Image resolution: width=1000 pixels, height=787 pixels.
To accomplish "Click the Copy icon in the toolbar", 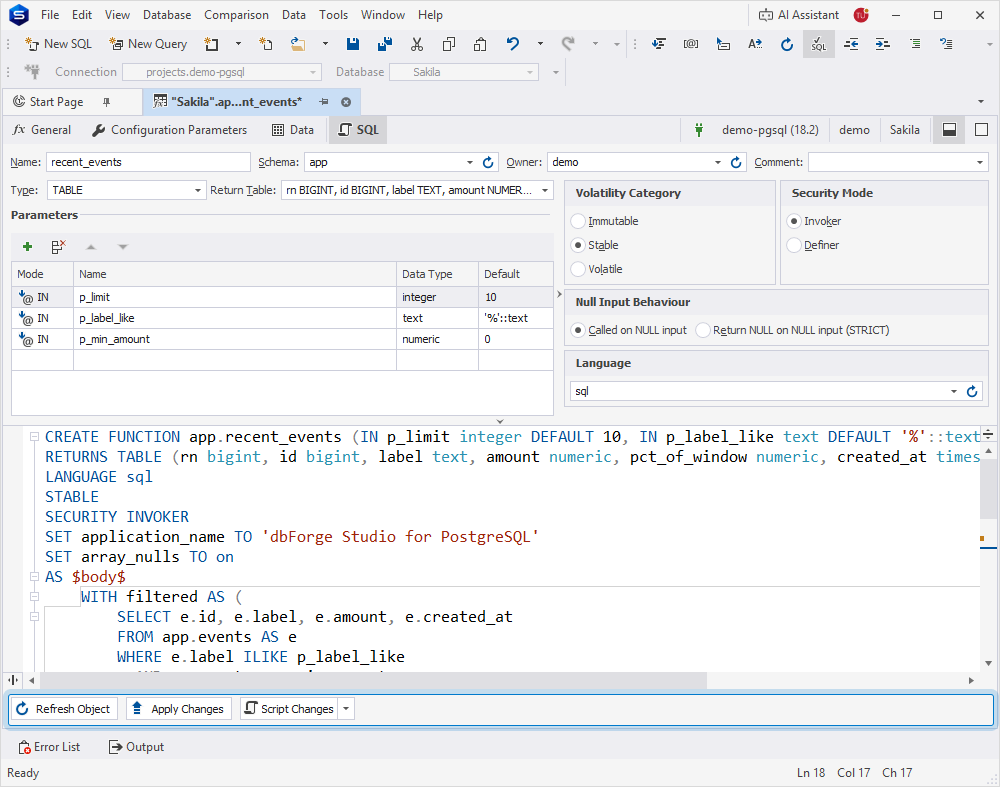I will (449, 44).
